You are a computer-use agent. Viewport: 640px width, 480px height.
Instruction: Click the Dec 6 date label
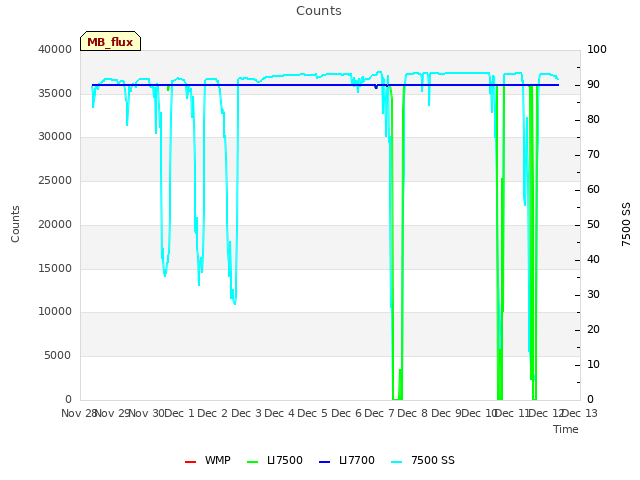(x=346, y=413)
